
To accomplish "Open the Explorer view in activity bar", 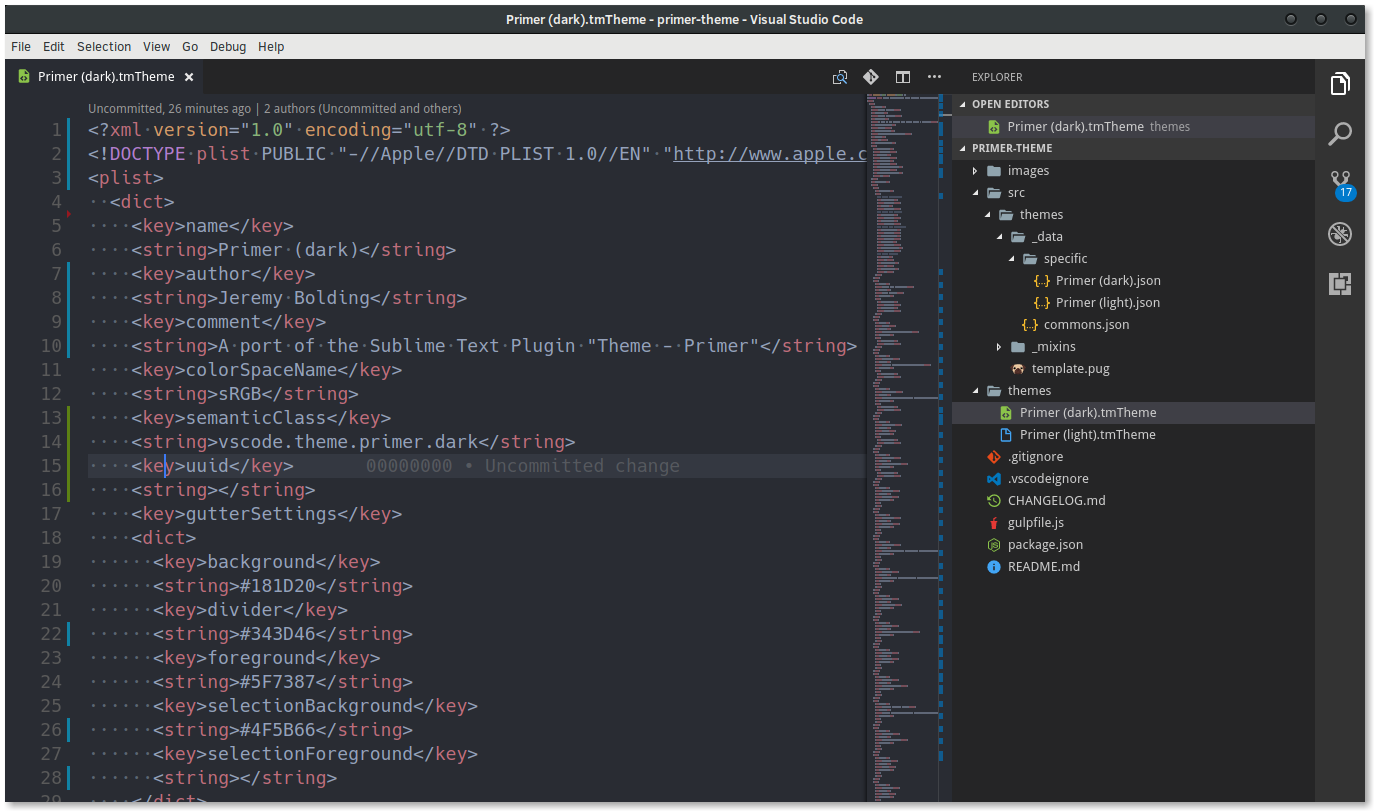I will pyautogui.click(x=1340, y=84).
